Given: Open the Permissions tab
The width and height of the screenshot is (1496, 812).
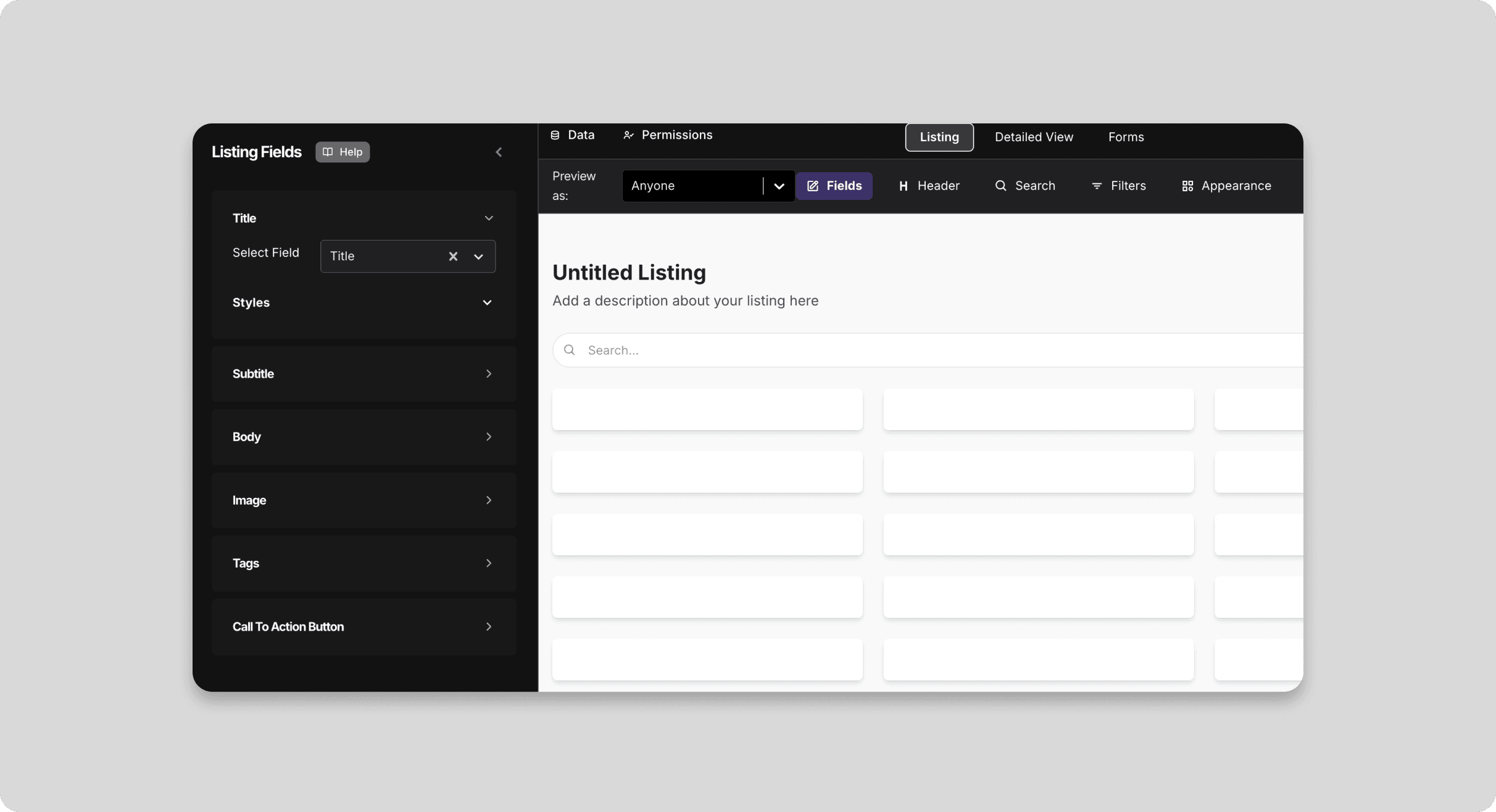Looking at the screenshot, I should pyautogui.click(x=668, y=135).
